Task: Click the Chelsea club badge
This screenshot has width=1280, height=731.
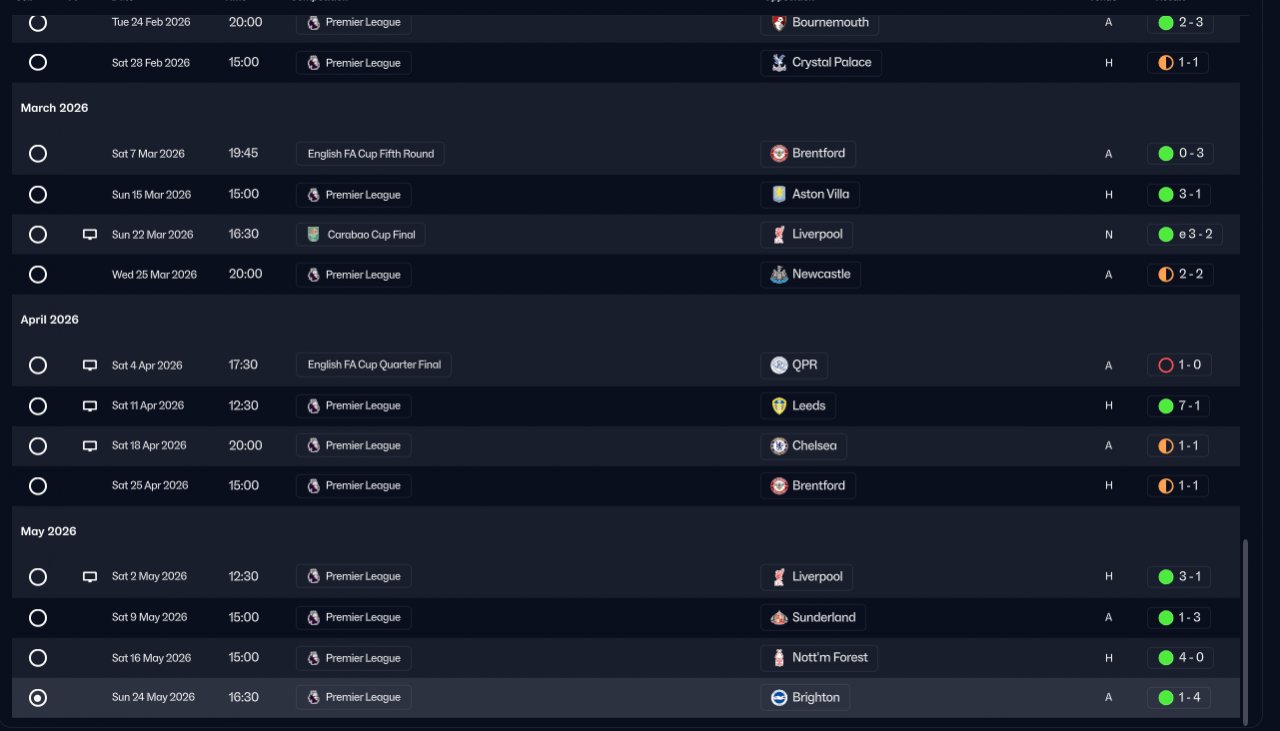Action: tap(779, 446)
